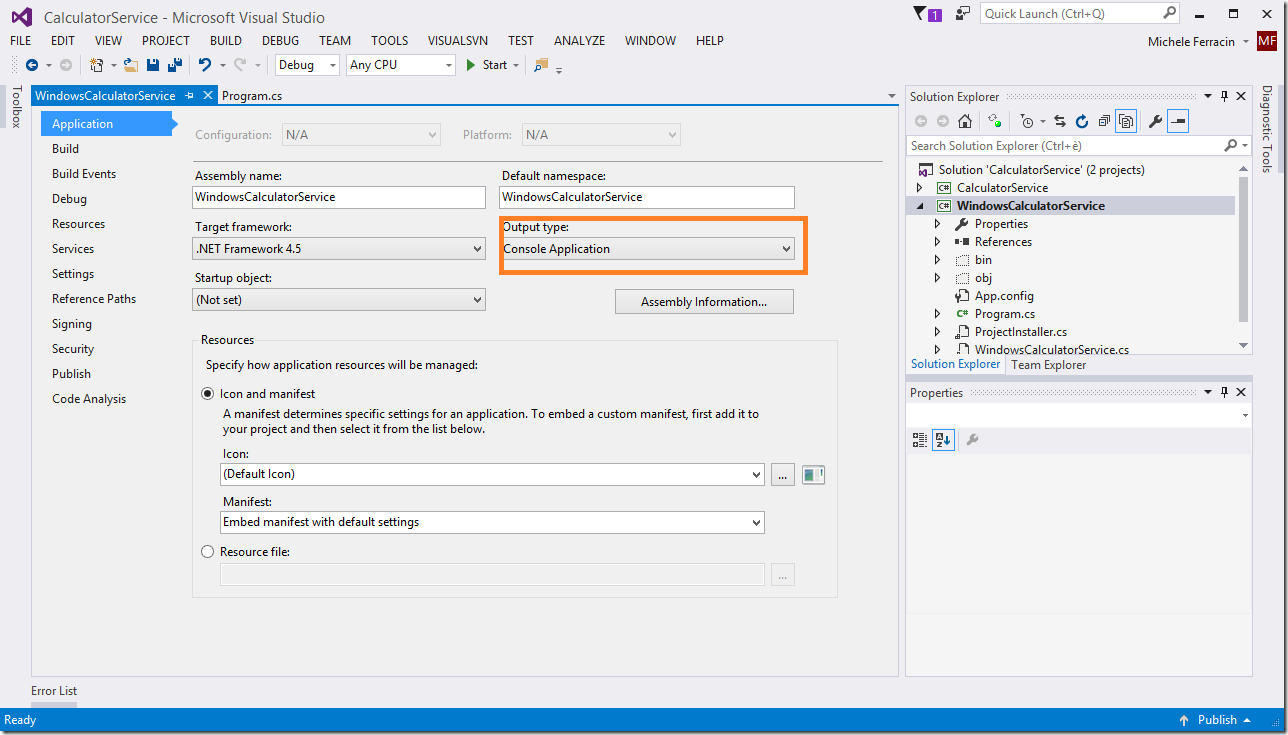This screenshot has height=735, width=1288.
Task: Open project properties with the wrench icon
Action: (x=1155, y=121)
